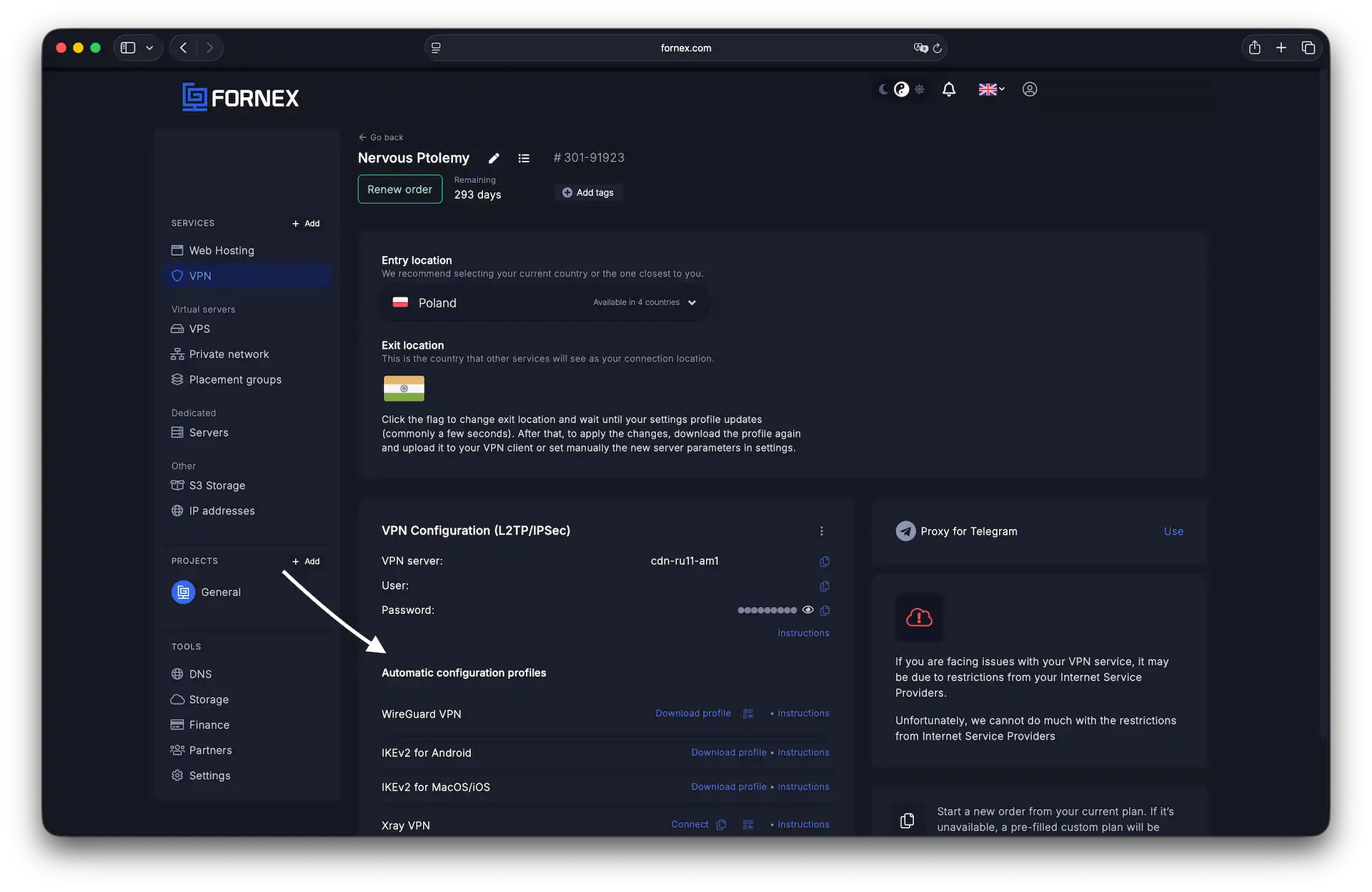Open VPN Configuration three-dot menu
This screenshot has width=1372, height=892.
tap(822, 531)
